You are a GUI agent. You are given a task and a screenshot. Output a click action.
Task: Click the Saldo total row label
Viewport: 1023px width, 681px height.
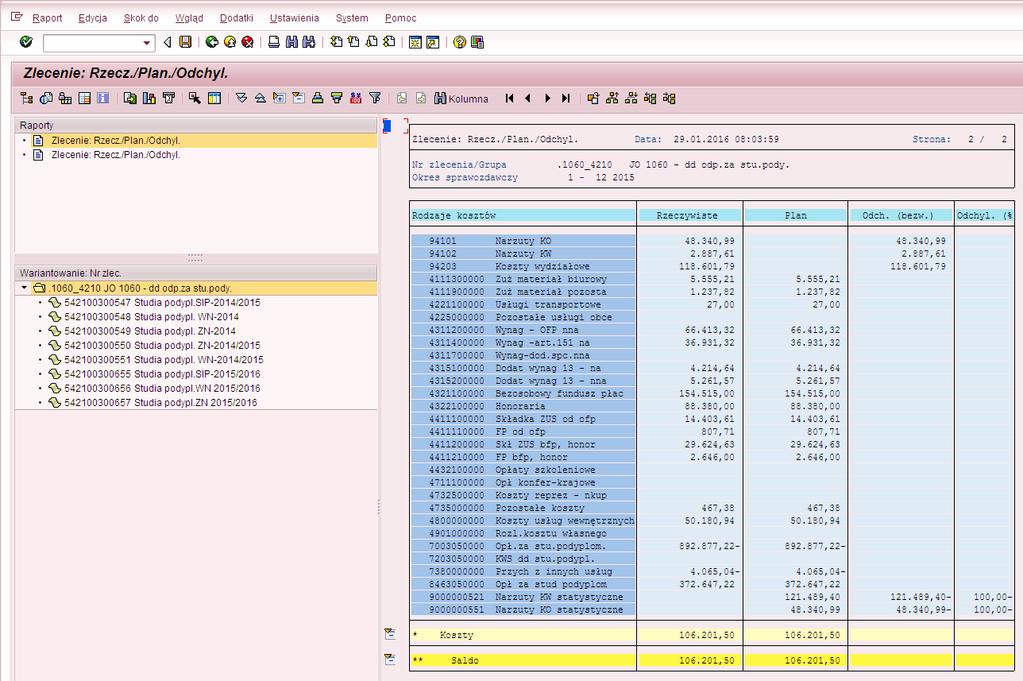click(x=465, y=660)
